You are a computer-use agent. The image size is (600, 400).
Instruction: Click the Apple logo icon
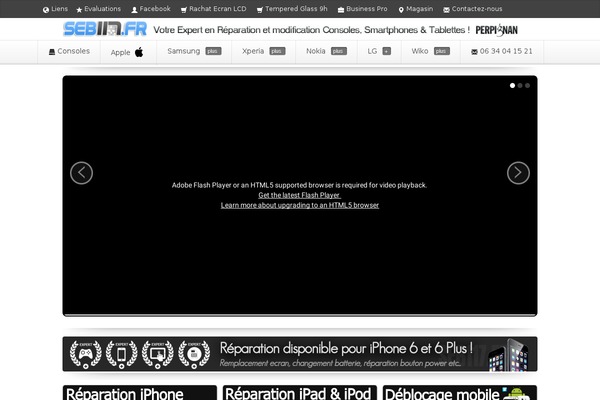pyautogui.click(x=139, y=52)
